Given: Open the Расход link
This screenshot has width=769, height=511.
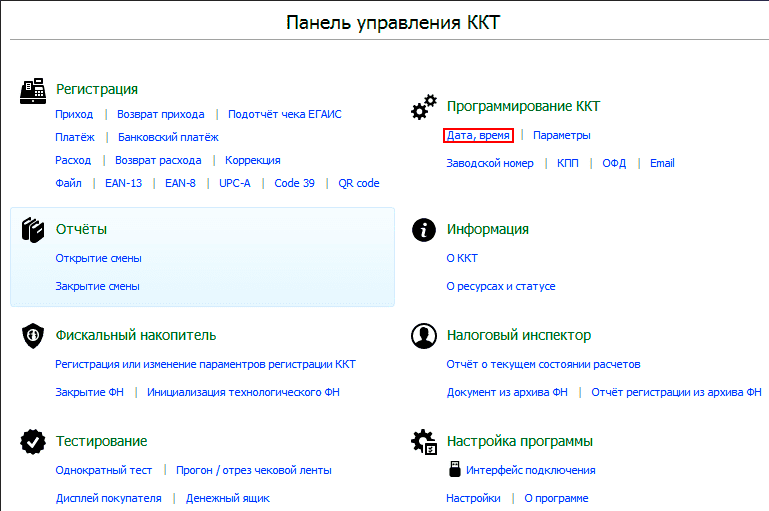Looking at the screenshot, I should pos(73,160).
